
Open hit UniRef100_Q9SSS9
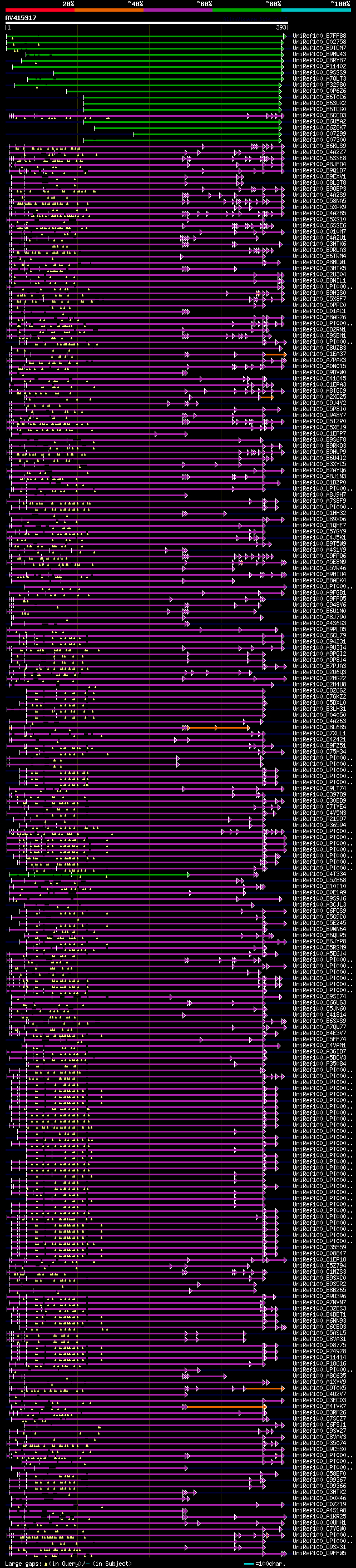point(319,72)
